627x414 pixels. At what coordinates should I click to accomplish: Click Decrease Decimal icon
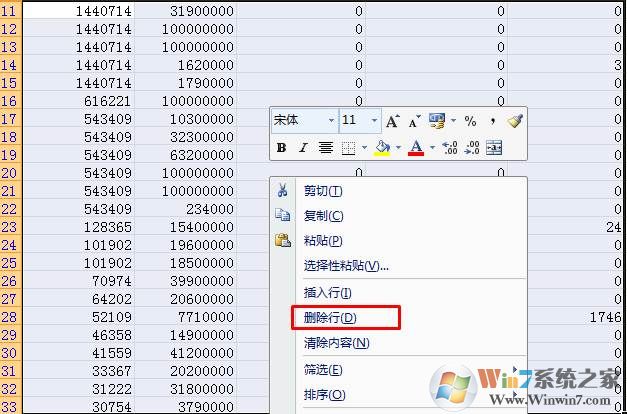(x=472, y=148)
